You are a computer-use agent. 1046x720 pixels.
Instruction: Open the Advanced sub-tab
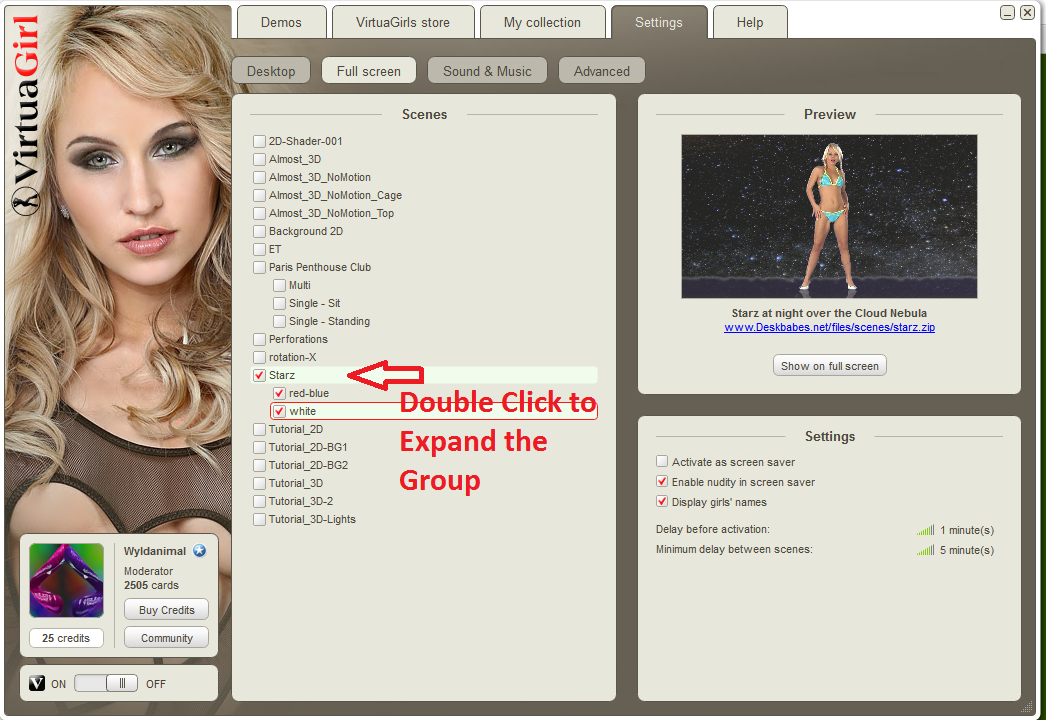pyautogui.click(x=602, y=71)
